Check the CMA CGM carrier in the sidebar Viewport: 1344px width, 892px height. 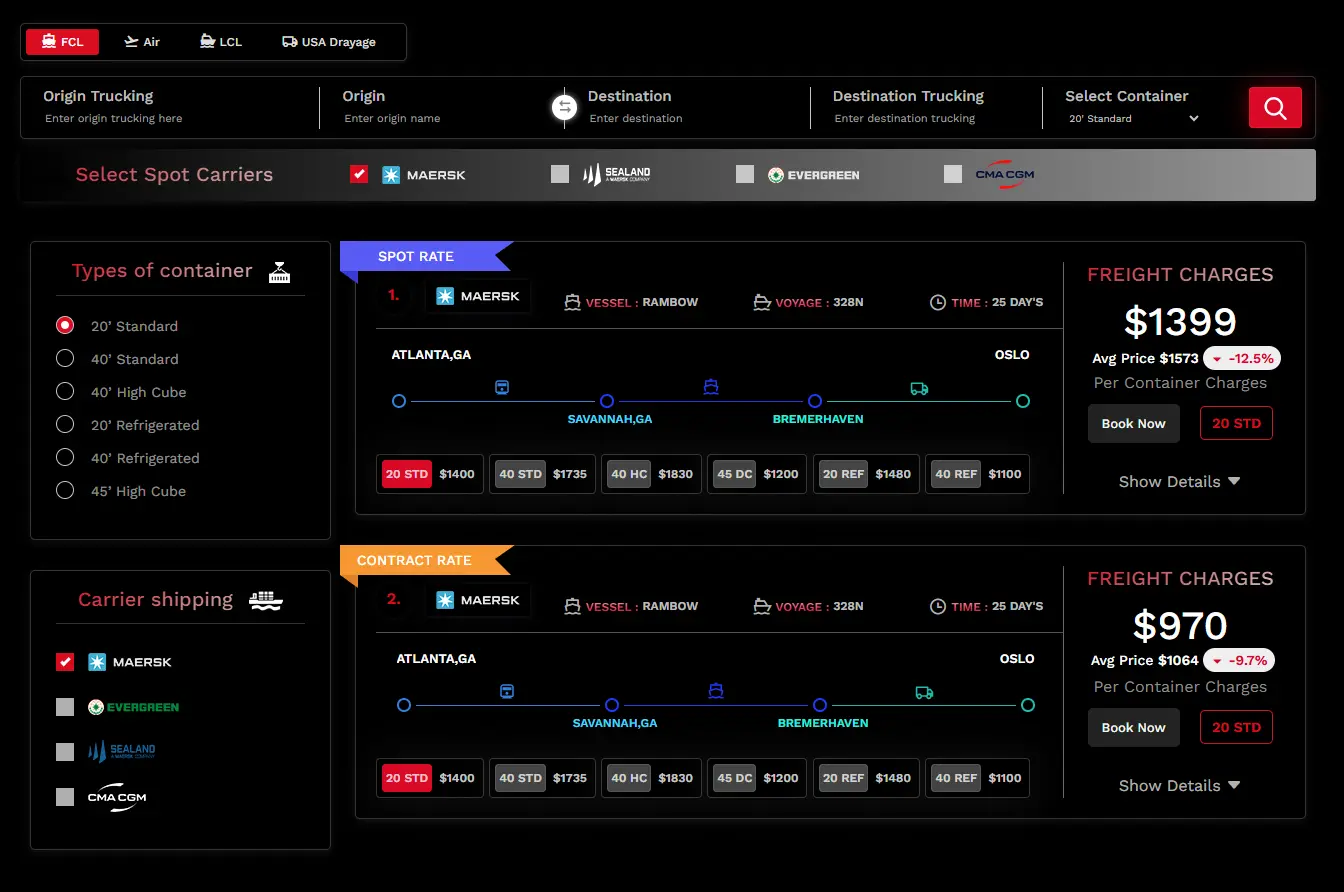pos(65,796)
